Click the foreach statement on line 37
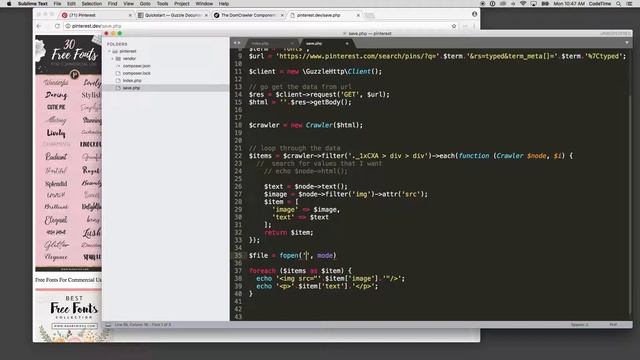Image resolution: width=640 pixels, height=360 pixels. point(300,271)
